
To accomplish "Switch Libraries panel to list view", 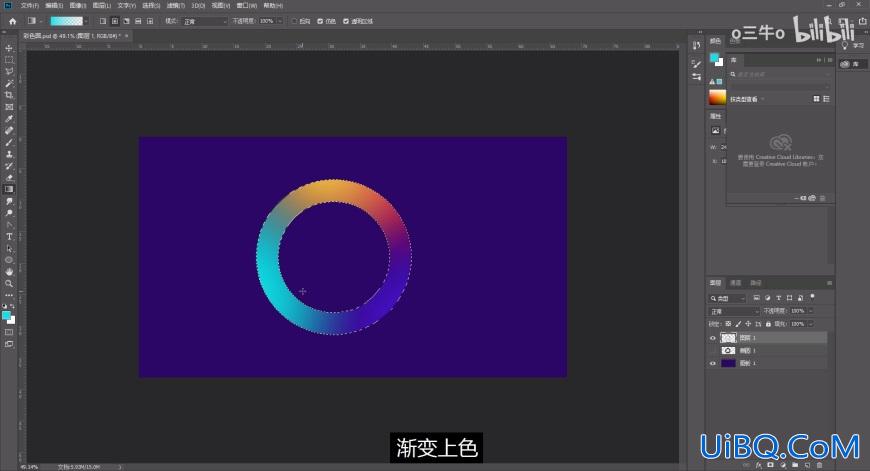I will pos(826,99).
